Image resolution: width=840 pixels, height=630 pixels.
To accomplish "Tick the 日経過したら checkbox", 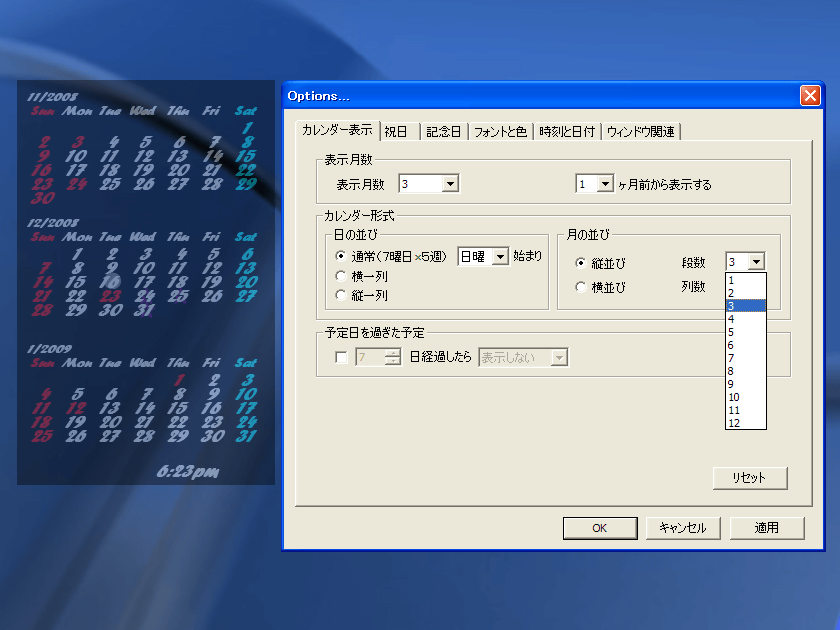I will [341, 357].
